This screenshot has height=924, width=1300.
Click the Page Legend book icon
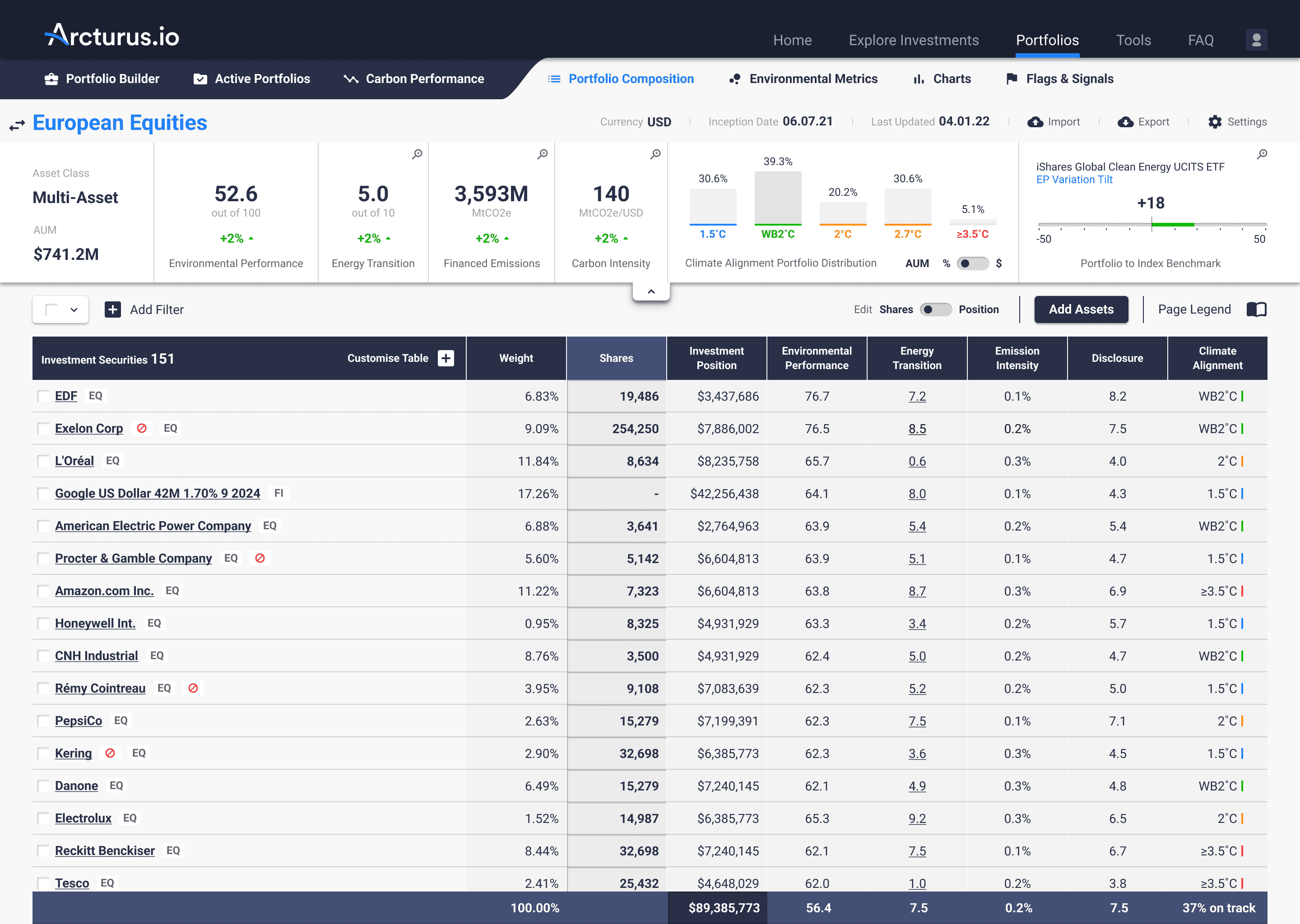pyautogui.click(x=1256, y=310)
